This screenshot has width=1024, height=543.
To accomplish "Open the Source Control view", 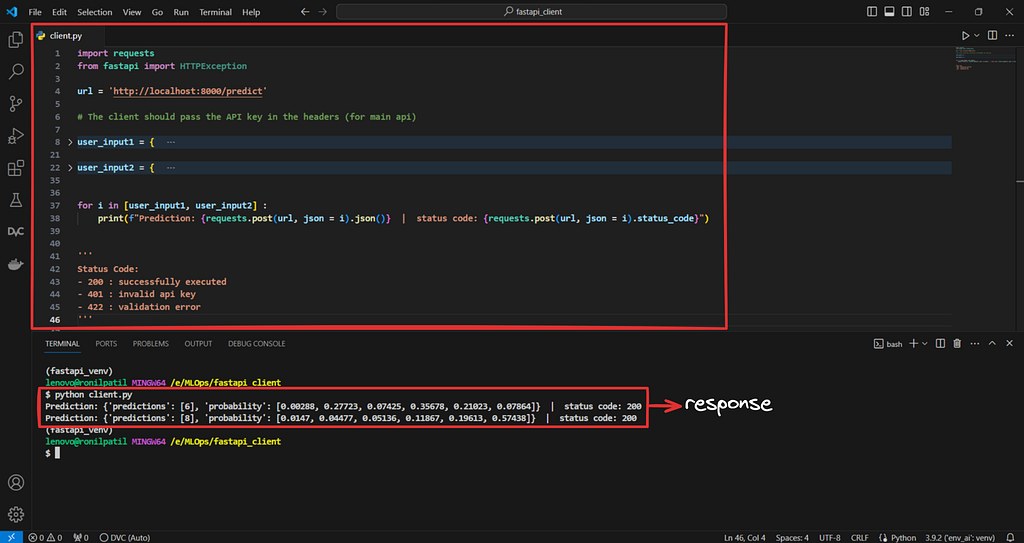I will click(16, 103).
